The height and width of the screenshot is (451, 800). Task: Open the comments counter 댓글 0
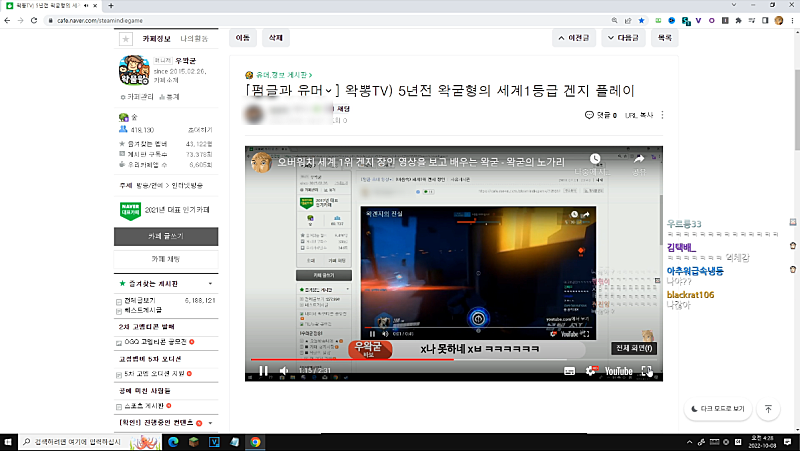click(x=601, y=115)
